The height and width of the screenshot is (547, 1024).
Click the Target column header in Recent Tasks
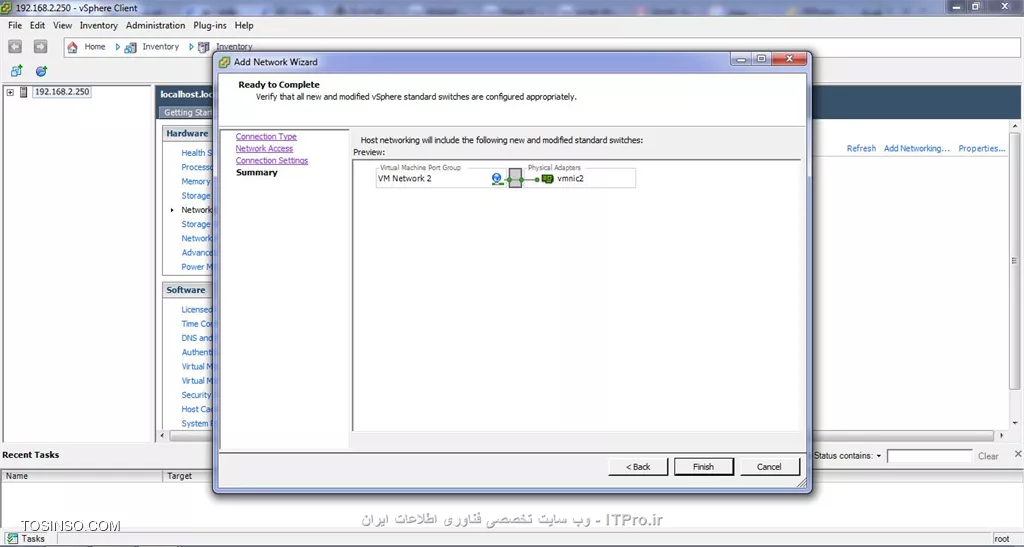188,476
